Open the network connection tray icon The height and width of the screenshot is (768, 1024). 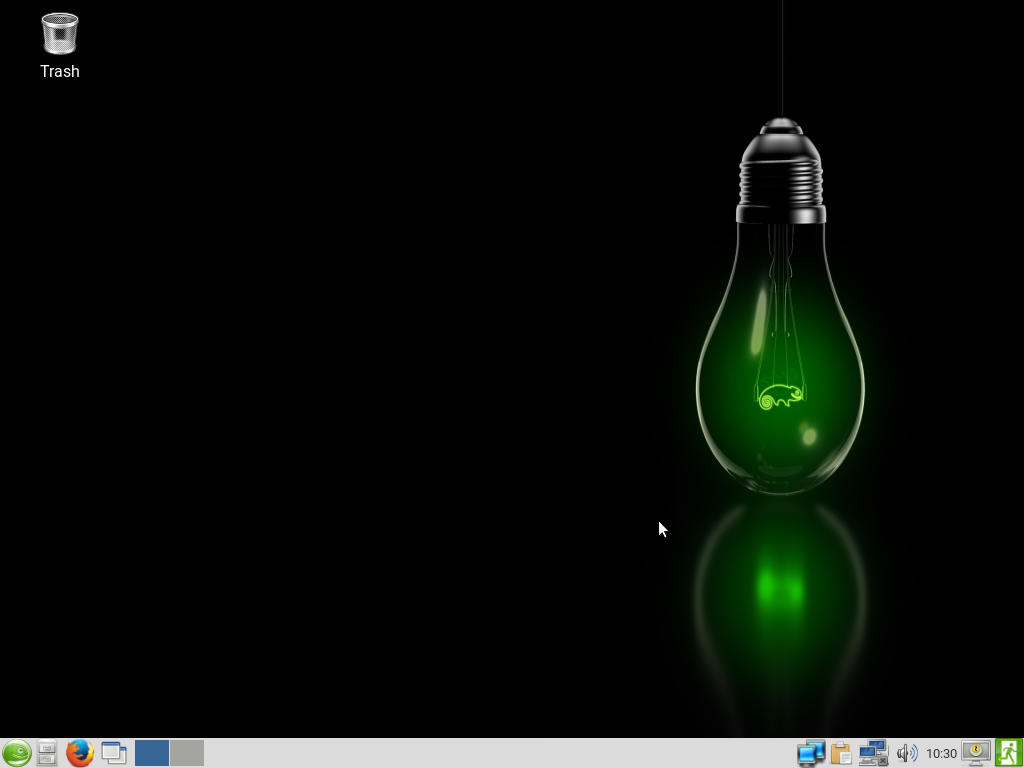(x=873, y=753)
